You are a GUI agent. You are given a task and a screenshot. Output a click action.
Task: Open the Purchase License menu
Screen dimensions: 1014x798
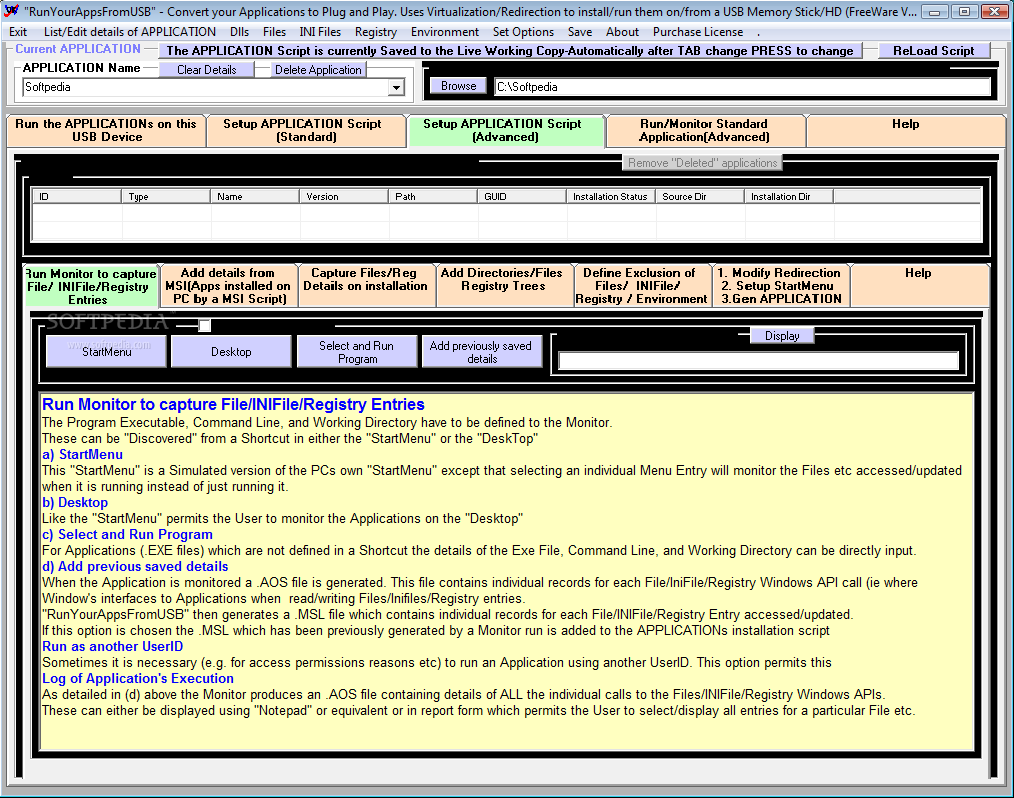pos(698,32)
